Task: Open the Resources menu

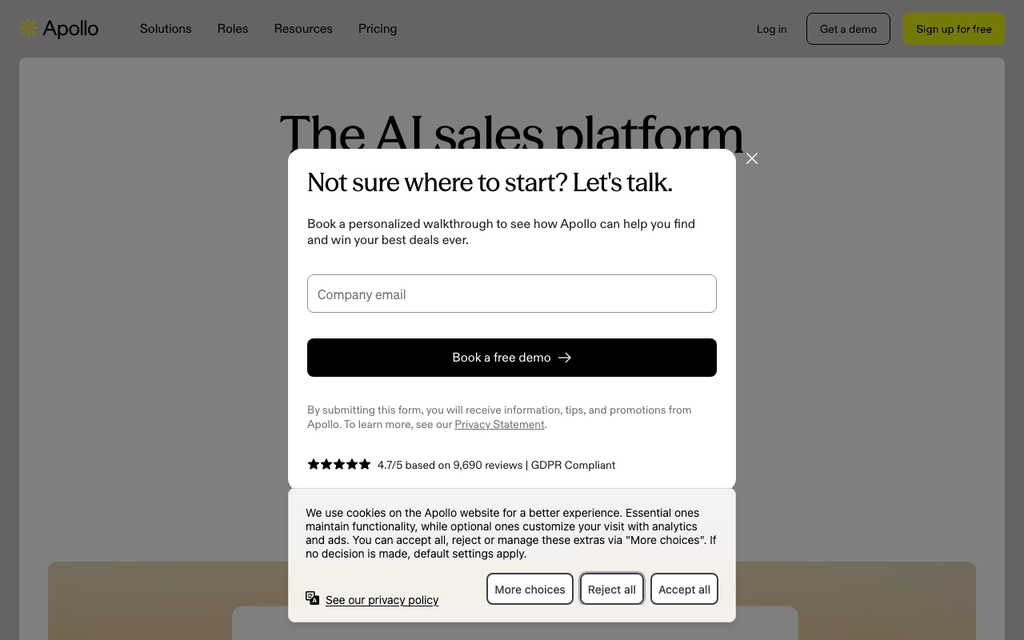Action: 303,29
